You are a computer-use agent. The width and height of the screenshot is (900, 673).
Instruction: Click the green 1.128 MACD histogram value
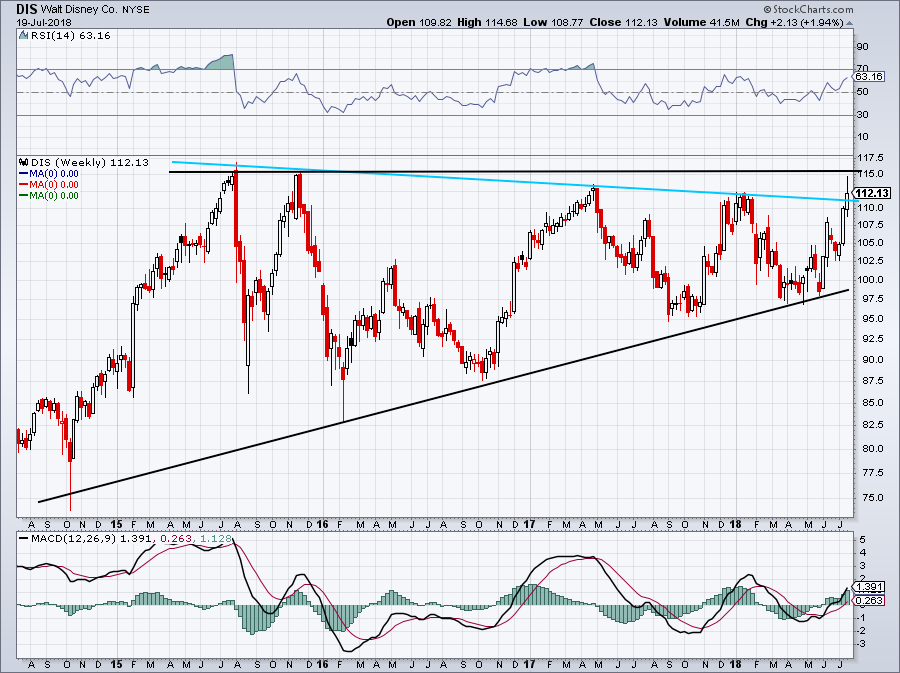click(214, 539)
